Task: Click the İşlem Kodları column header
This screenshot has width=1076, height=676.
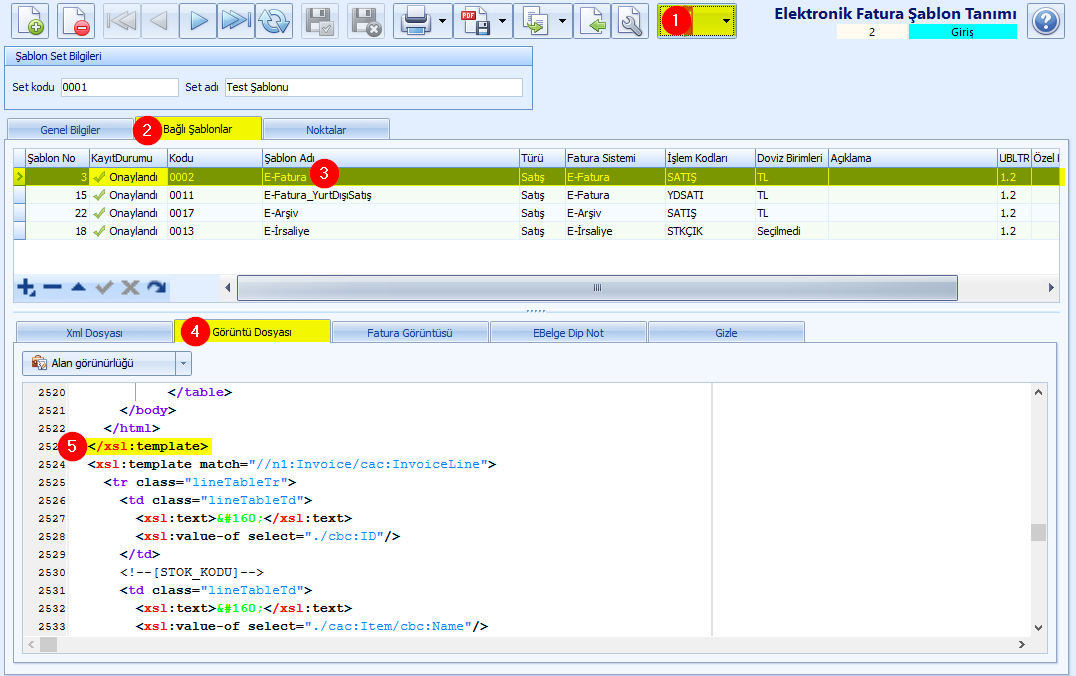Action: click(710, 158)
